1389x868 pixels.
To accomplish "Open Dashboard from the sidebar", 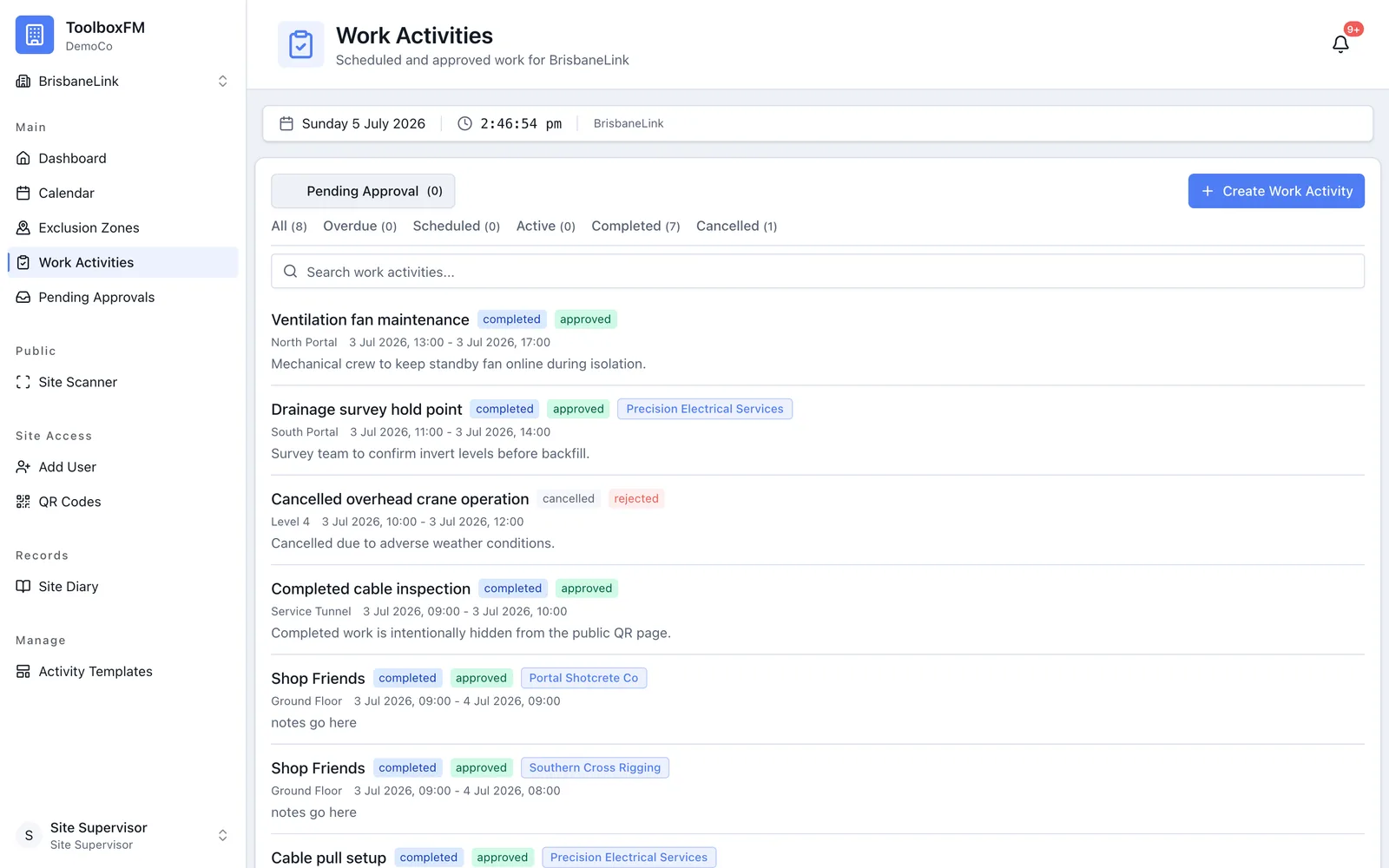I will click(122, 158).
